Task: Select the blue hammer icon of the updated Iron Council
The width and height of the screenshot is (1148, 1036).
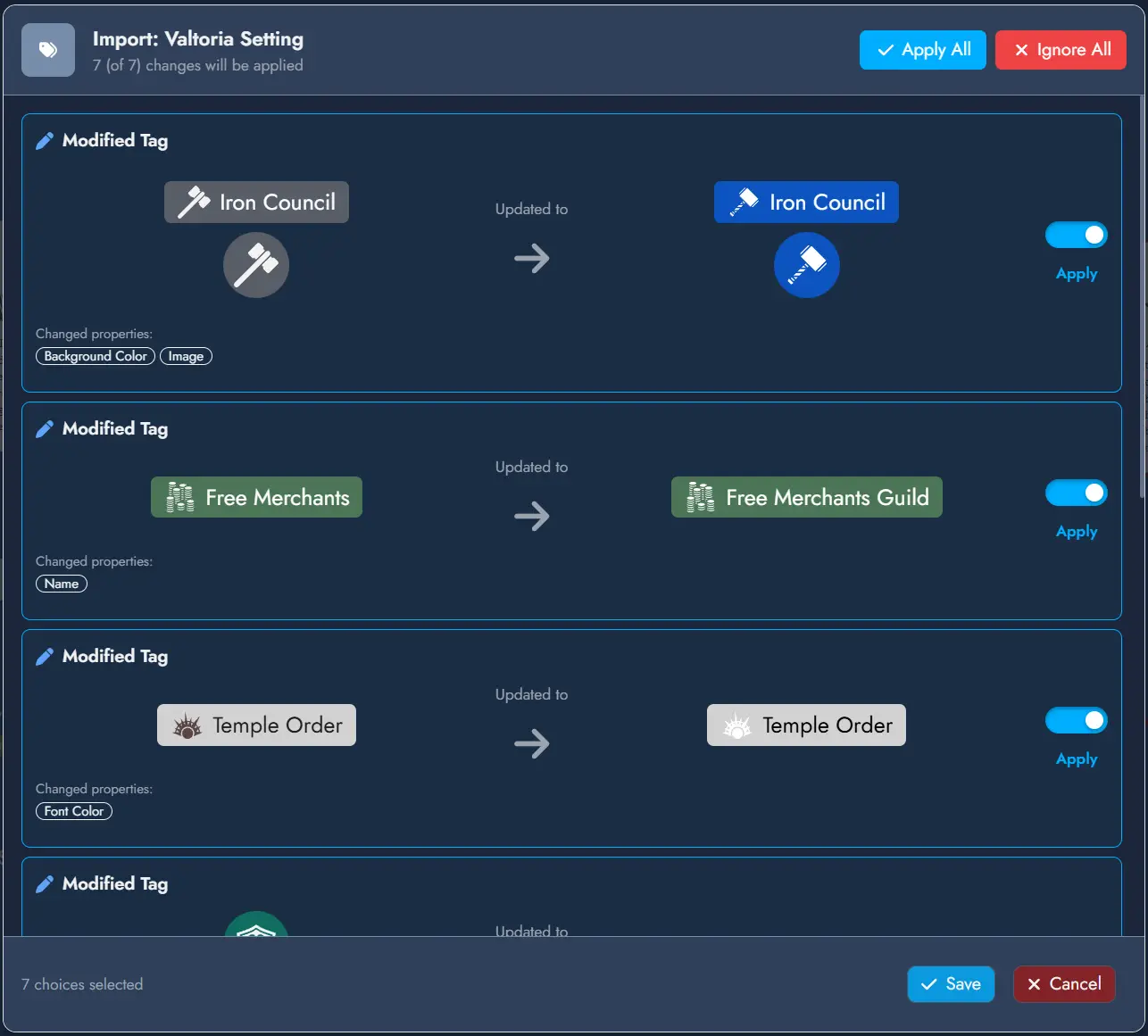Action: pos(806,265)
